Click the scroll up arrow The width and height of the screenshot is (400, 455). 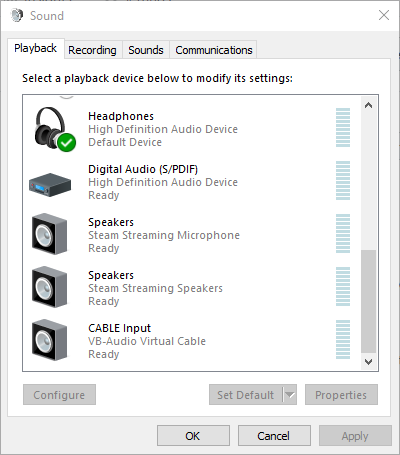pyautogui.click(x=368, y=106)
